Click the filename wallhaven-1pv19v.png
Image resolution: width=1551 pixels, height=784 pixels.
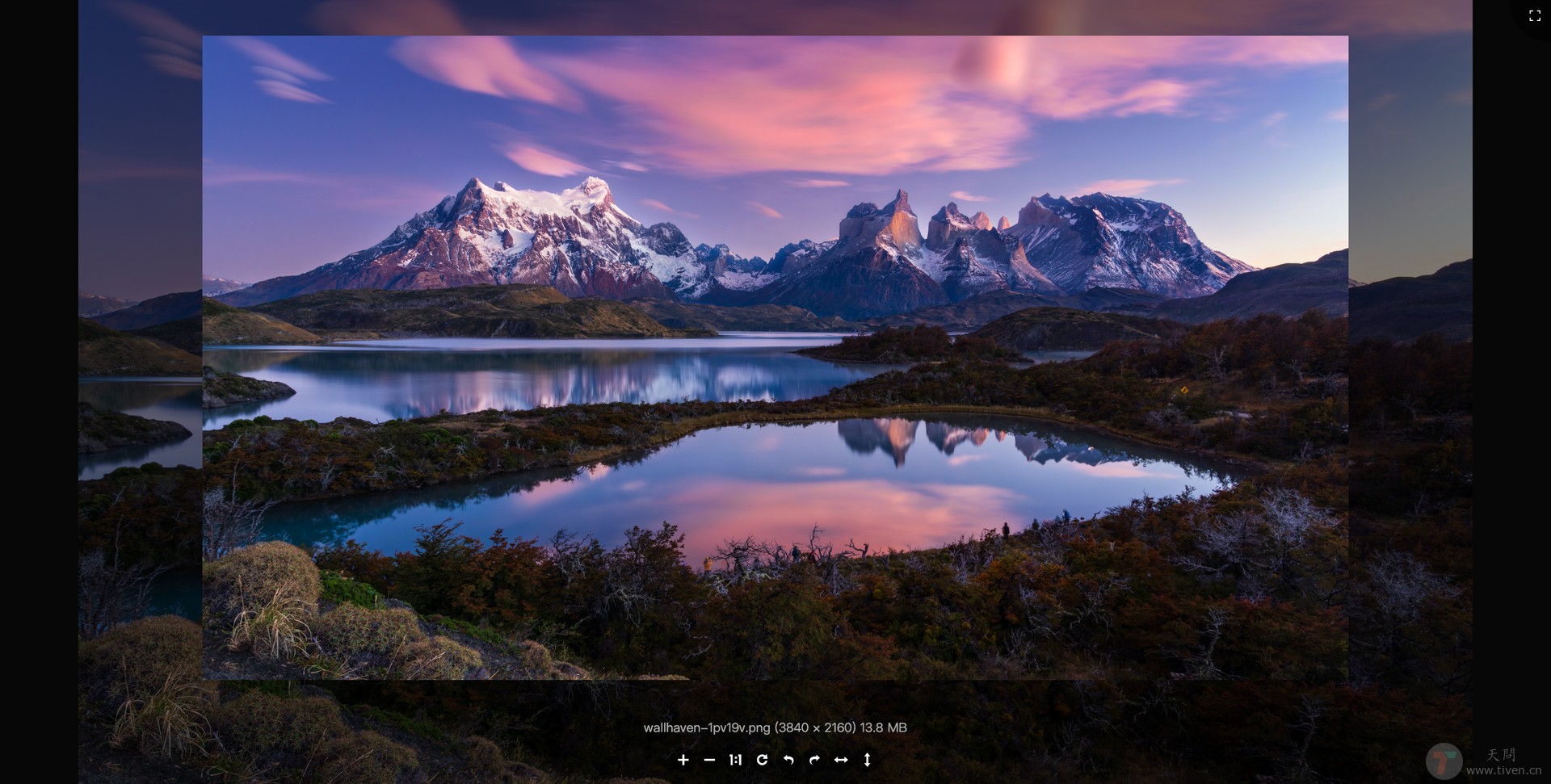point(704,727)
